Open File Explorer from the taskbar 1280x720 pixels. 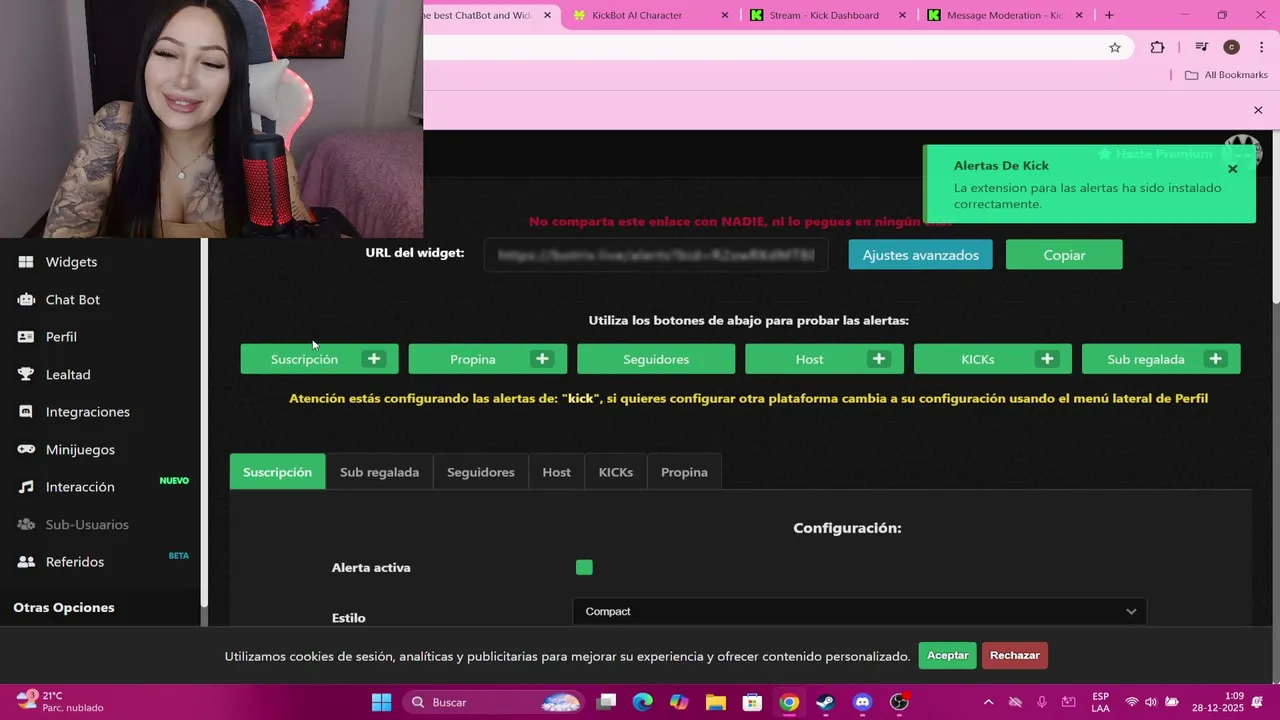(x=715, y=702)
